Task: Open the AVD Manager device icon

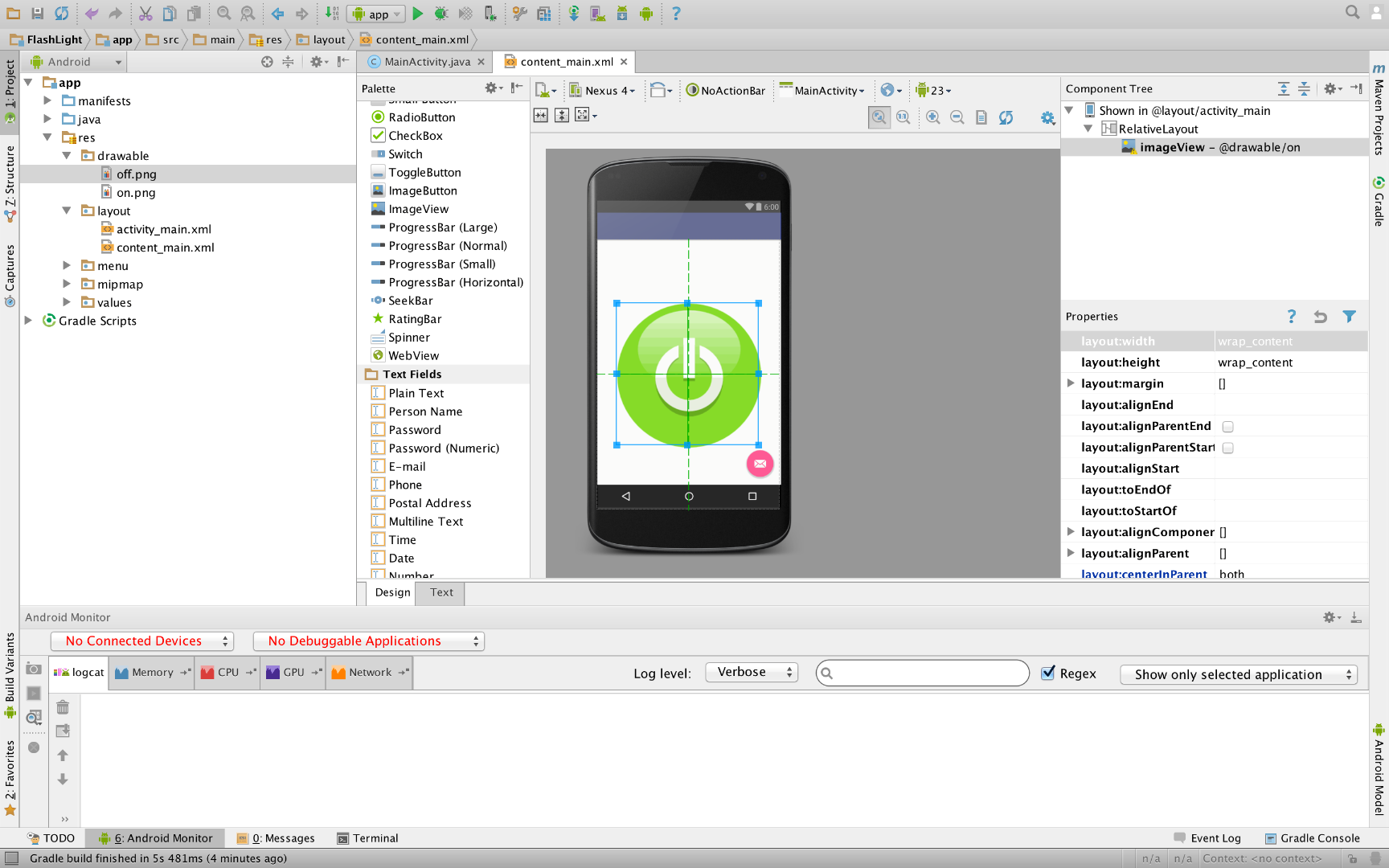Action: click(x=599, y=14)
